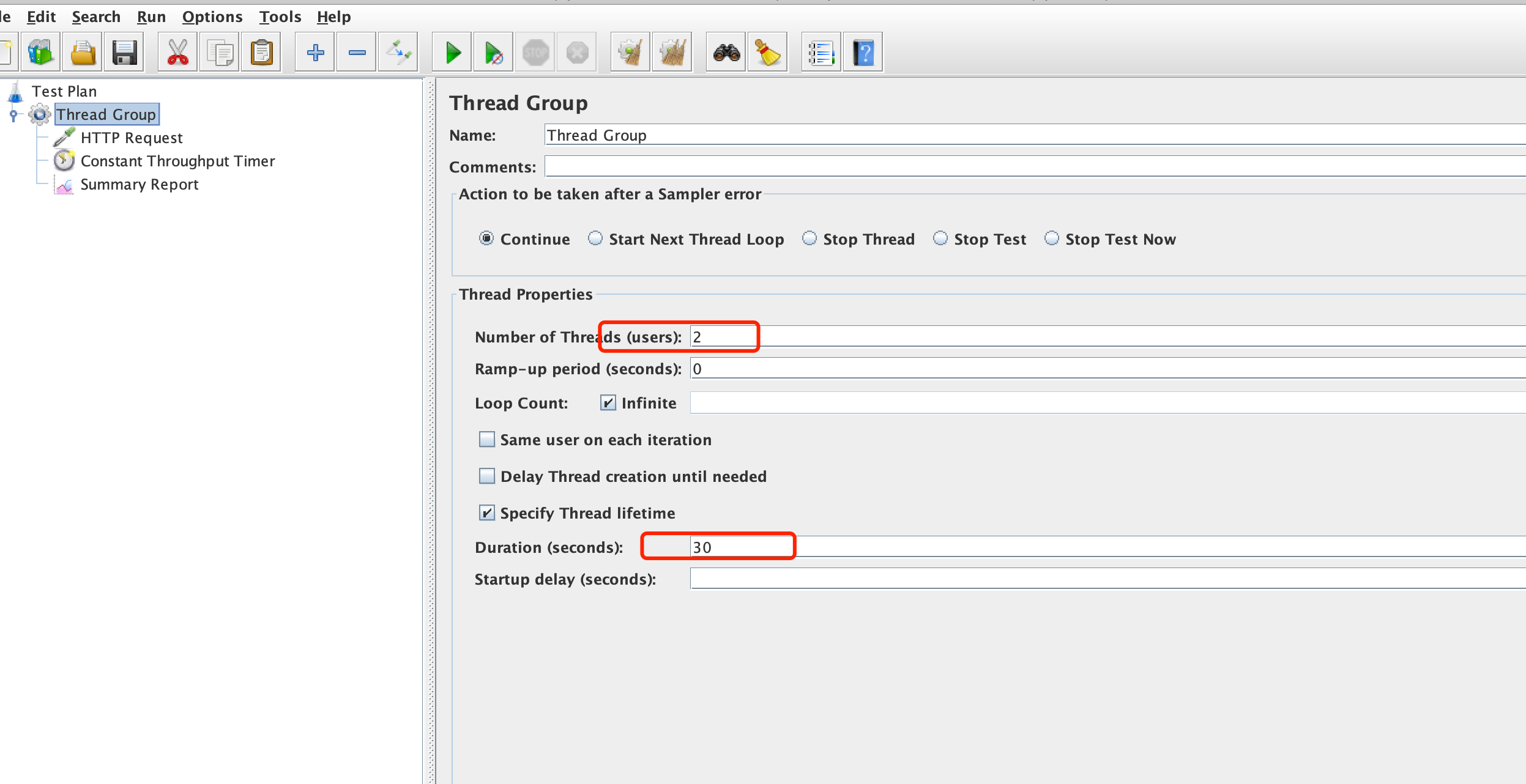
Task: Click the Cut scissors icon
Action: coord(177,53)
